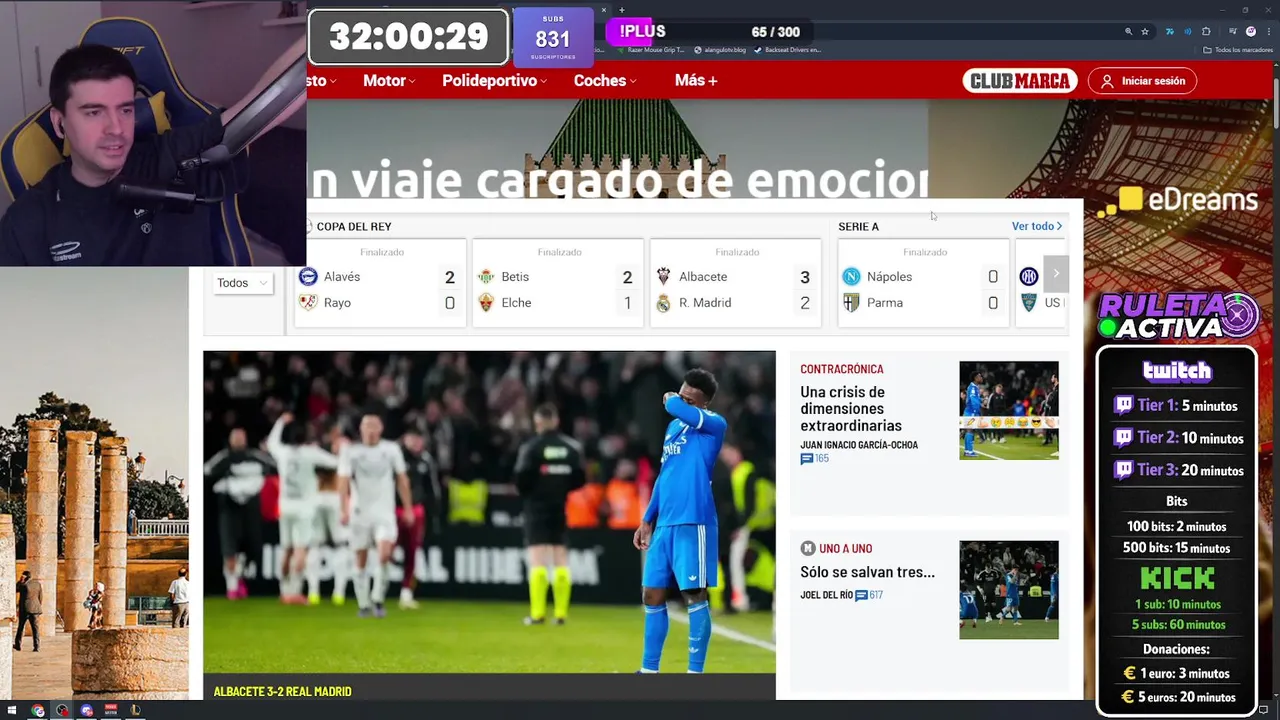Click the Nápoles team crest
The height and width of the screenshot is (720, 1280).
(x=851, y=276)
